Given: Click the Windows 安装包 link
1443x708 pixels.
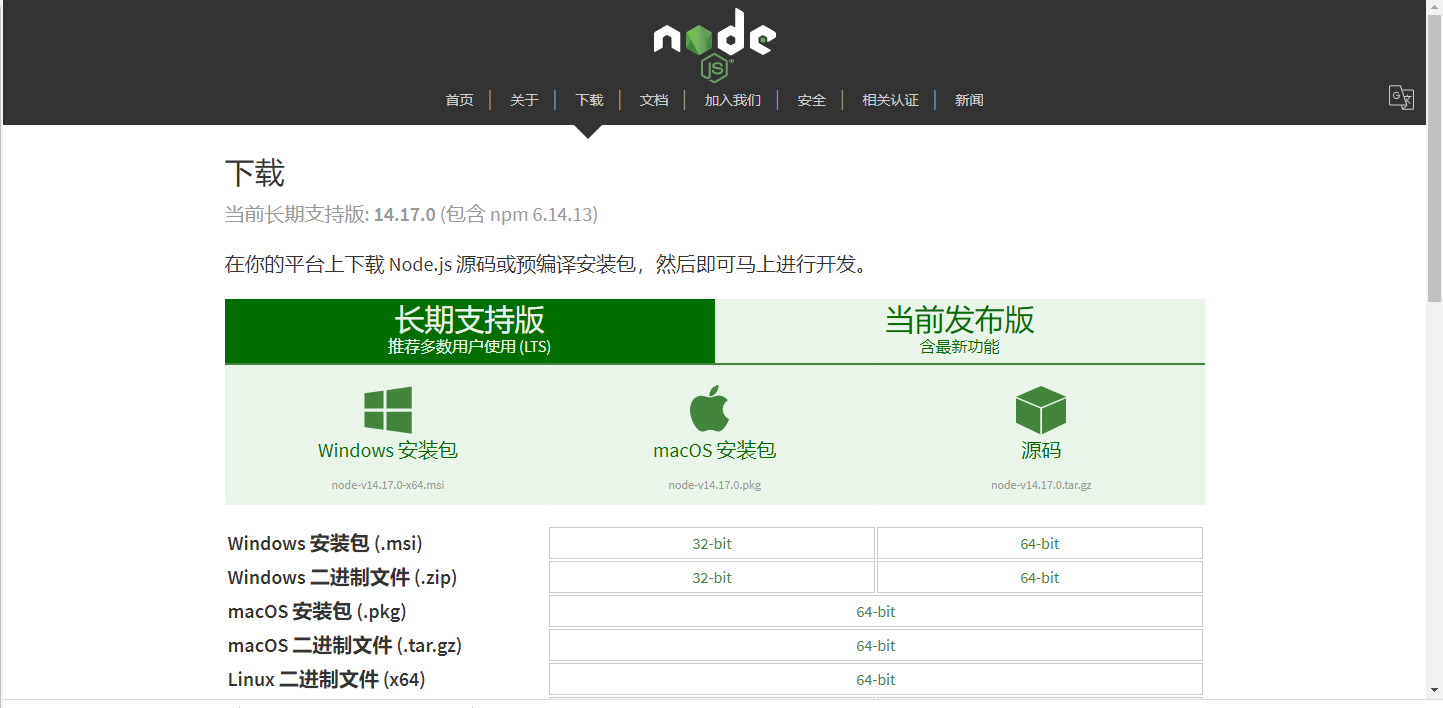Looking at the screenshot, I should (388, 450).
